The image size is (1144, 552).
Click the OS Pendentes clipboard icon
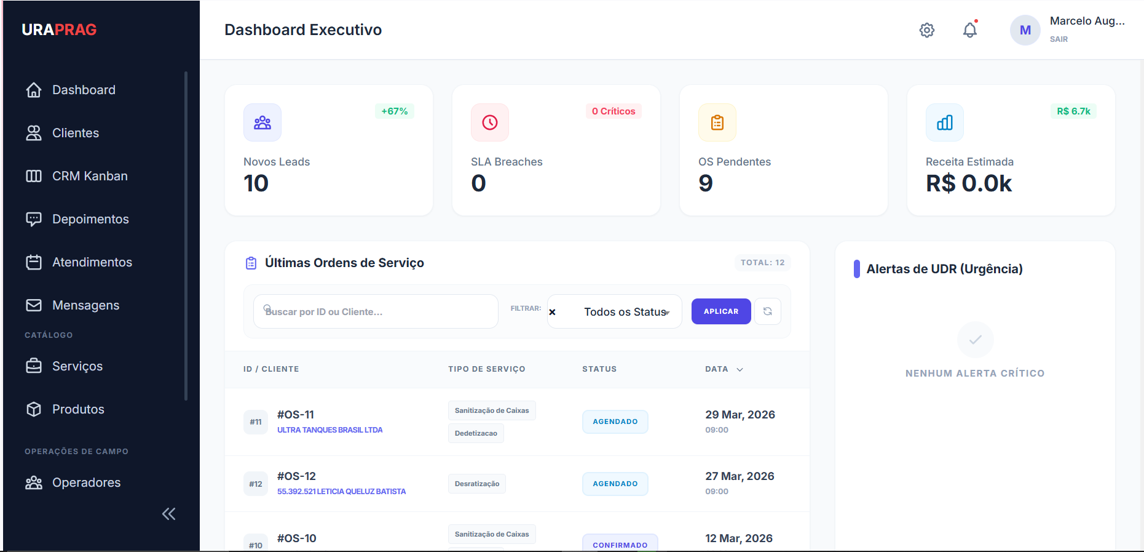tap(717, 123)
